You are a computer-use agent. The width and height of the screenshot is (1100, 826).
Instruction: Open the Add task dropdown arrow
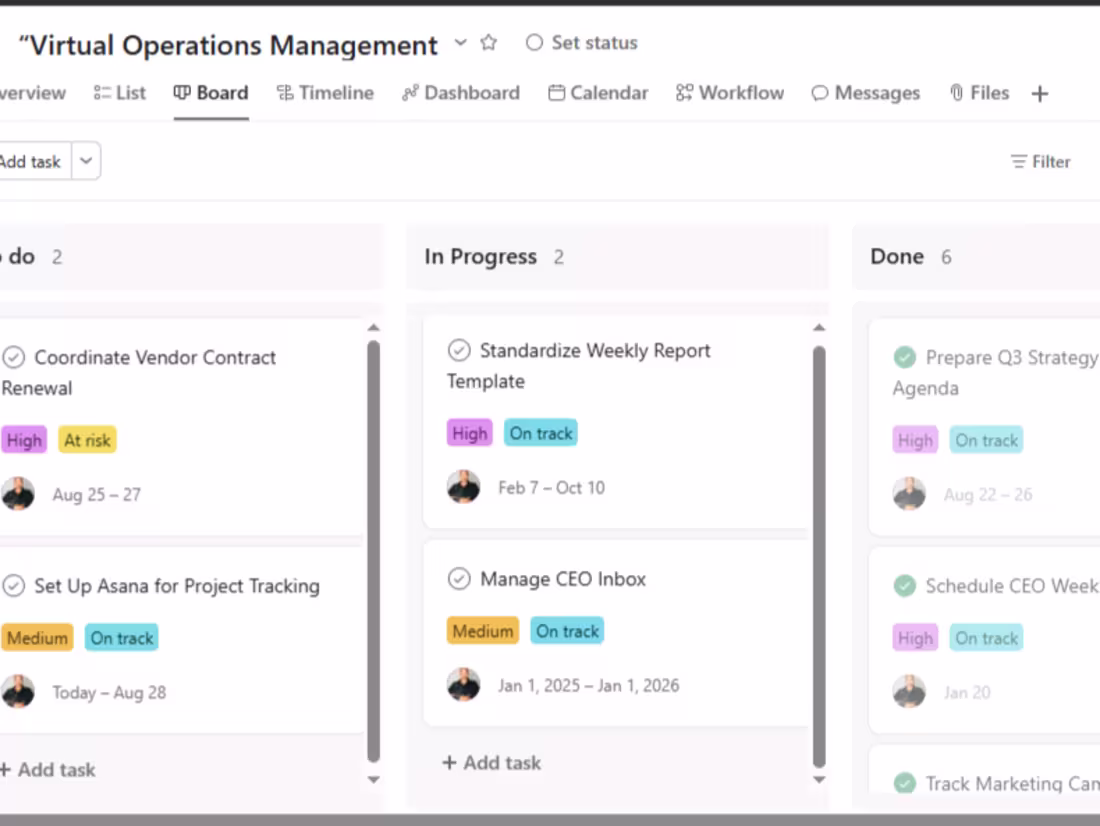pos(85,161)
